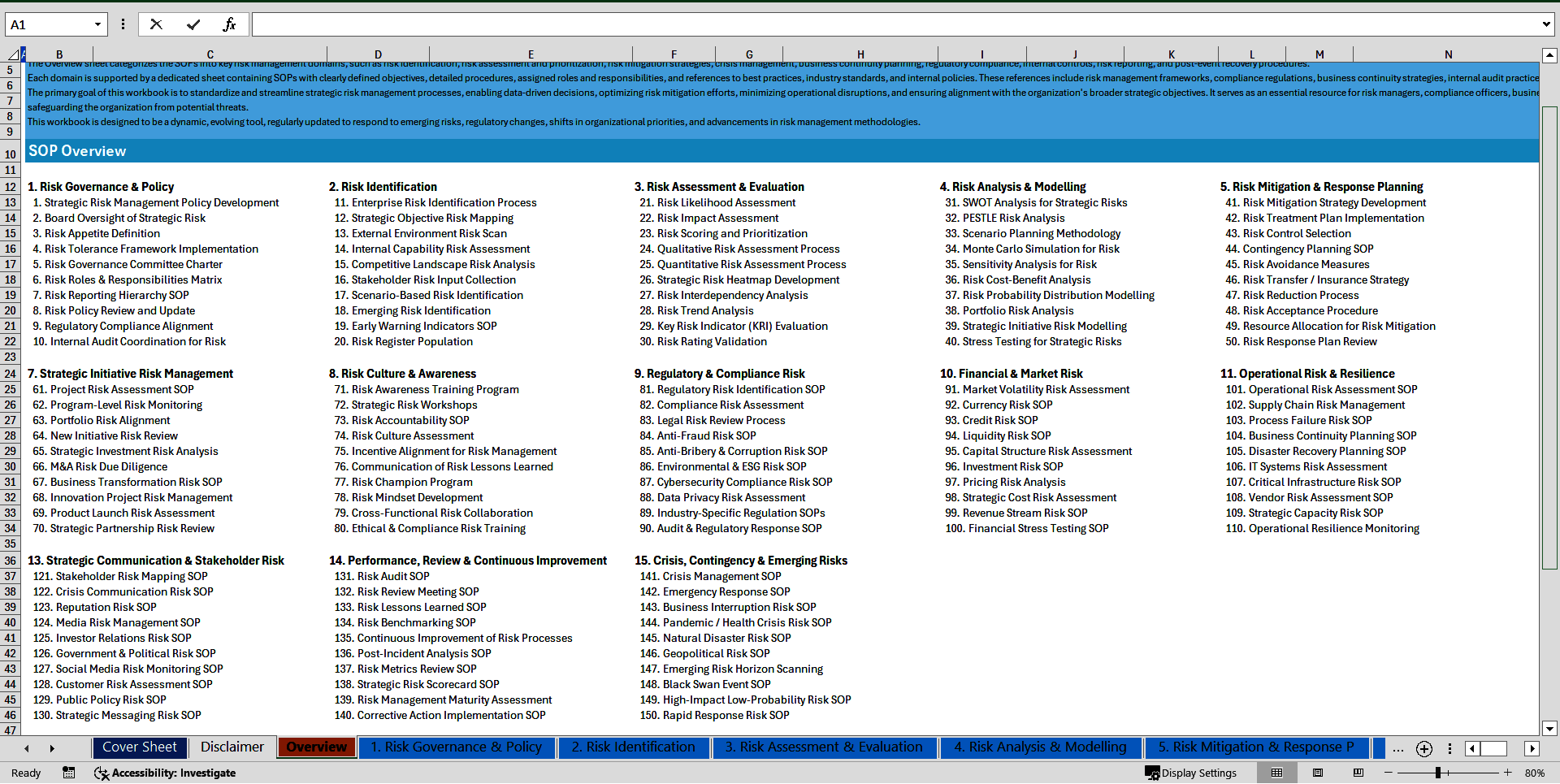
Task: Click the Cancel entry X icon
Action: pos(156,24)
